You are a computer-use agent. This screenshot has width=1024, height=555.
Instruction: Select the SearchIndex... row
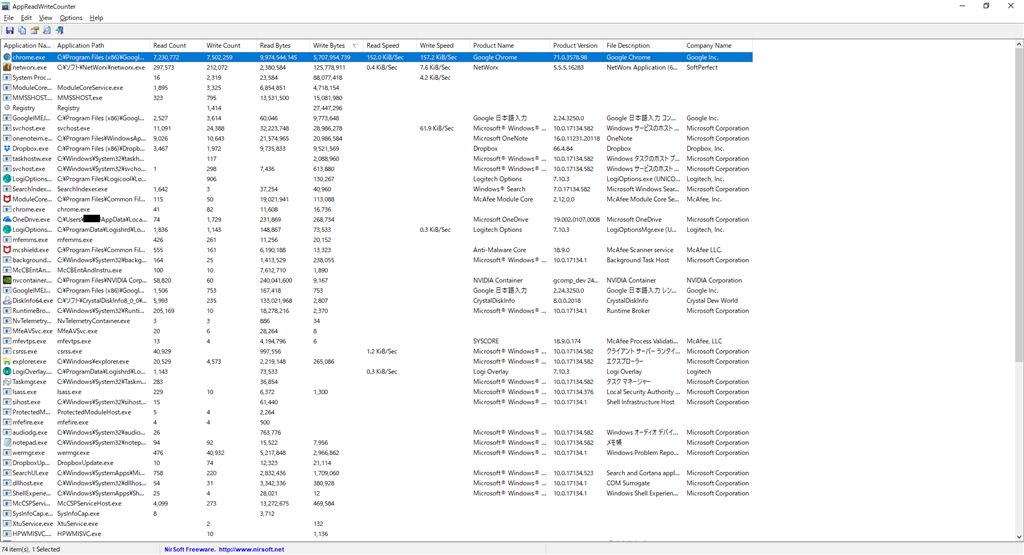[x=377, y=189]
